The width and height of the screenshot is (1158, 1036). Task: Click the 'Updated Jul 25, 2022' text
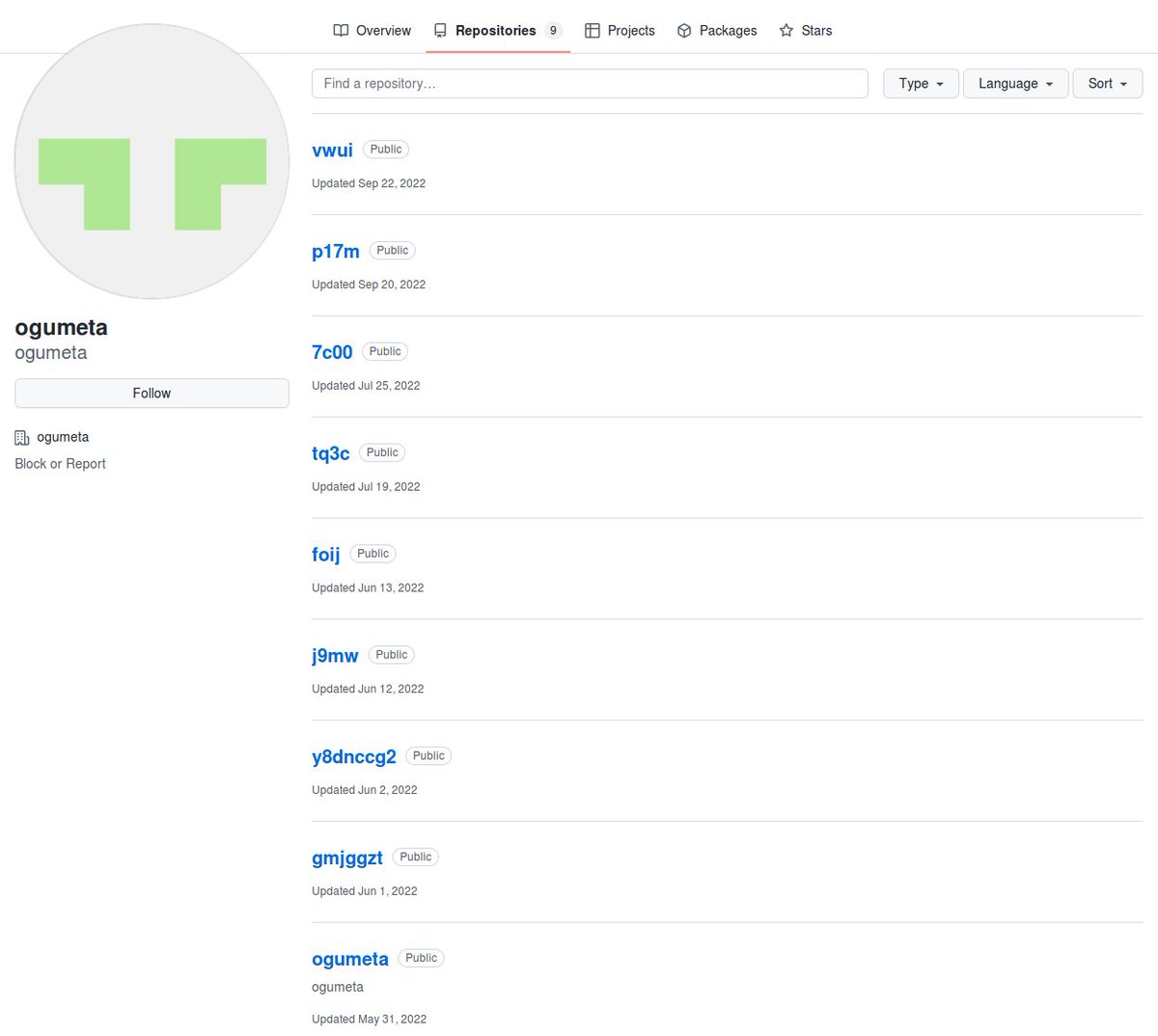point(366,386)
